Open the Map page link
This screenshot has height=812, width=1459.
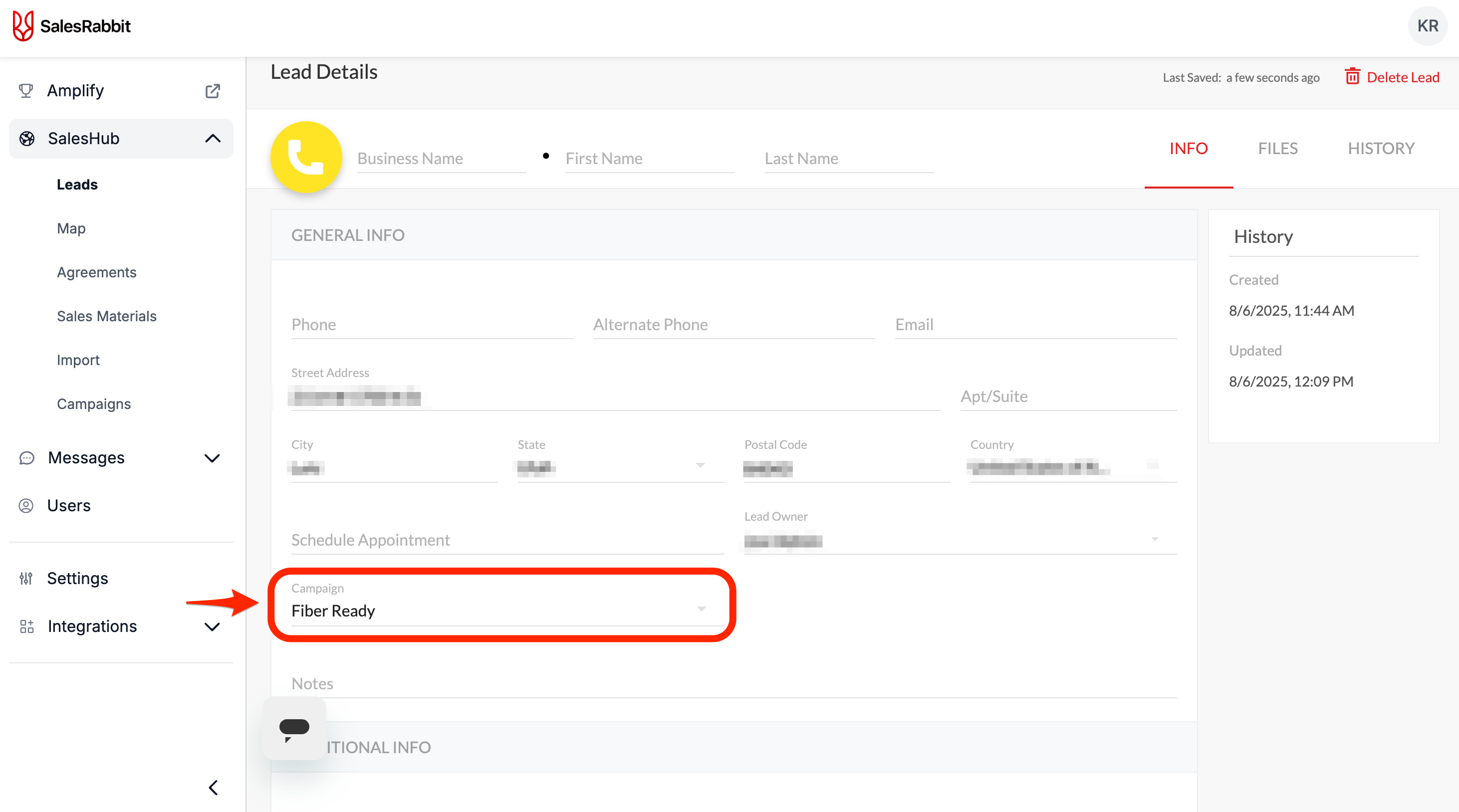click(x=71, y=228)
